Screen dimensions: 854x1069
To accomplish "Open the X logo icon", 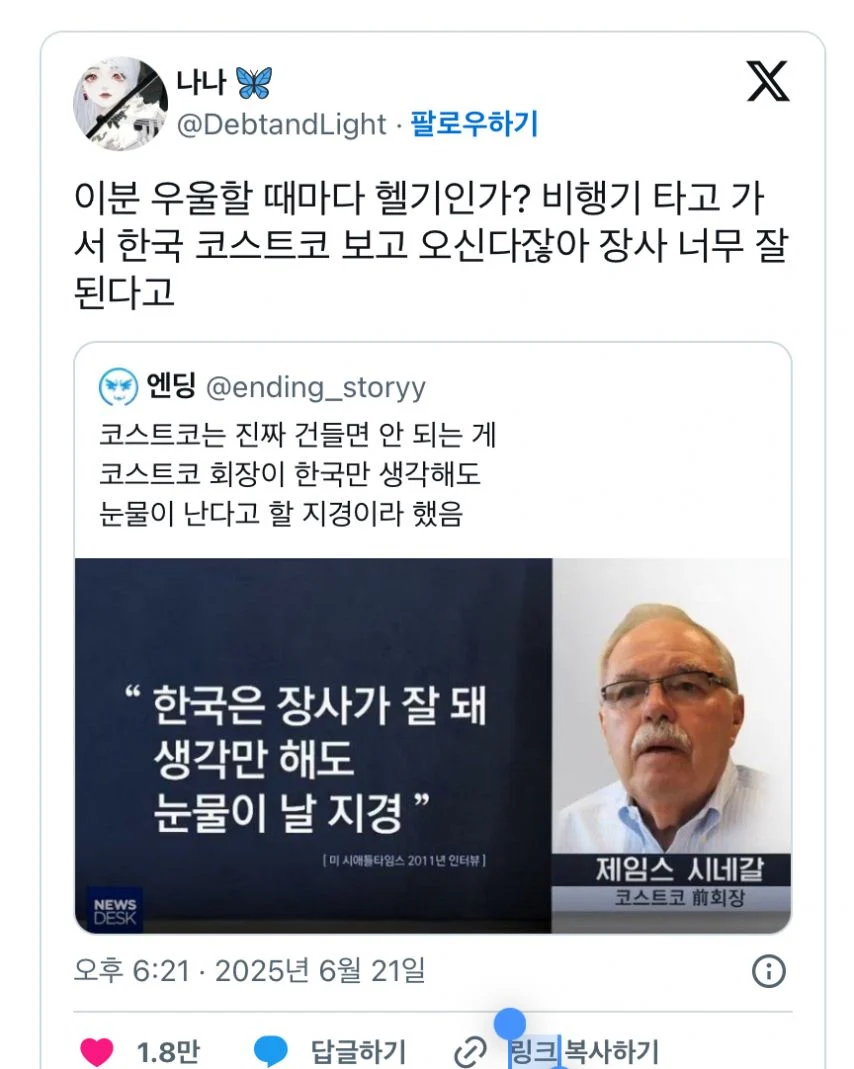I will tap(767, 81).
